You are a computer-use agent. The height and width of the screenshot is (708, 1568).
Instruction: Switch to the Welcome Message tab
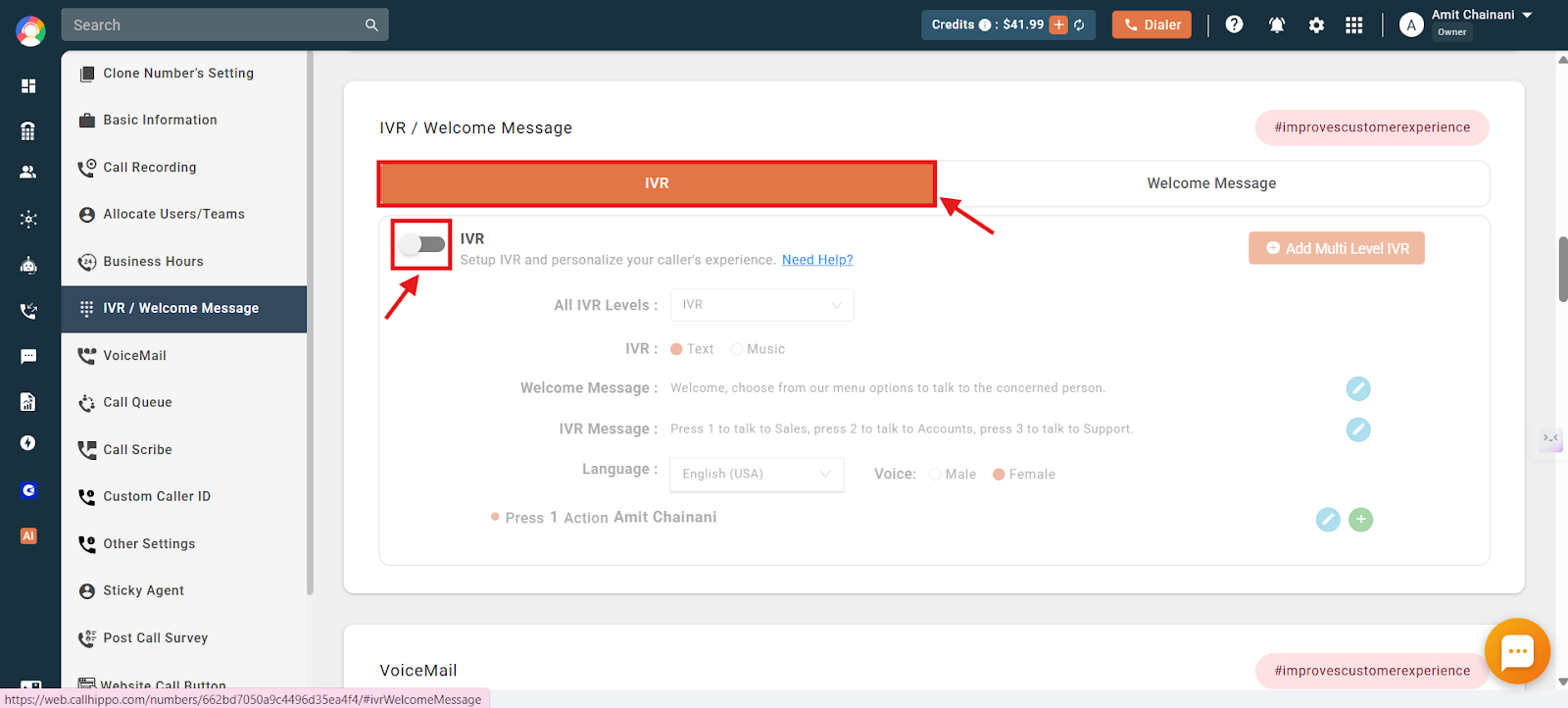(1212, 183)
